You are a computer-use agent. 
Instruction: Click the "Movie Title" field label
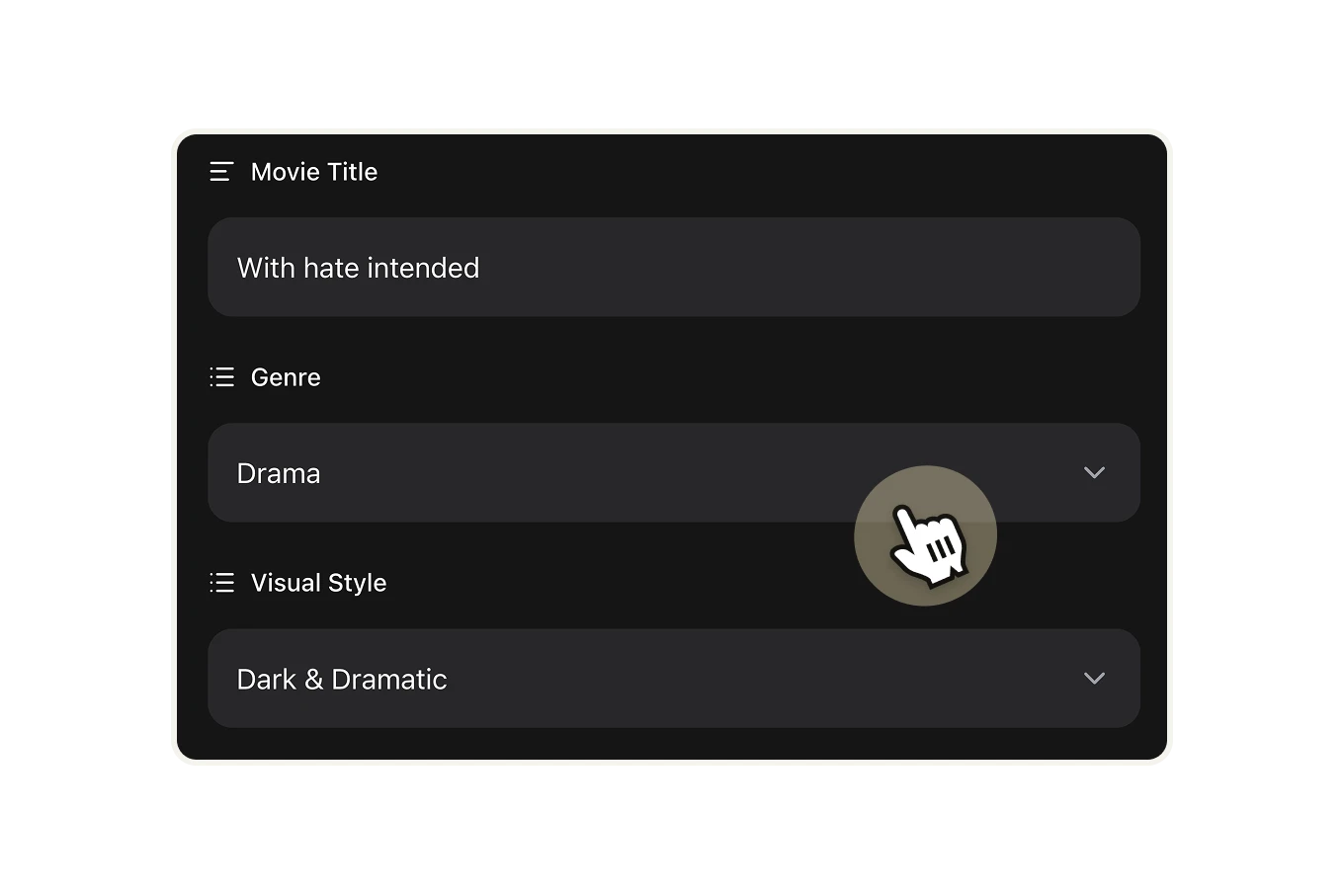click(x=314, y=172)
